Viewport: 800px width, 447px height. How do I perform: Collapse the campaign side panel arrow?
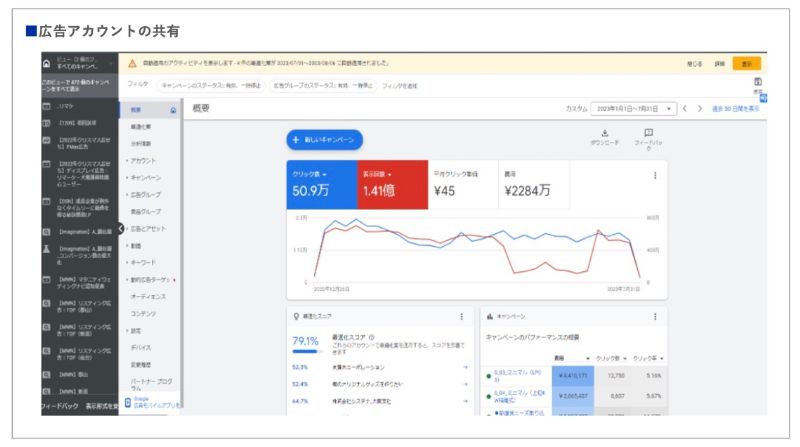pyautogui.click(x=121, y=229)
